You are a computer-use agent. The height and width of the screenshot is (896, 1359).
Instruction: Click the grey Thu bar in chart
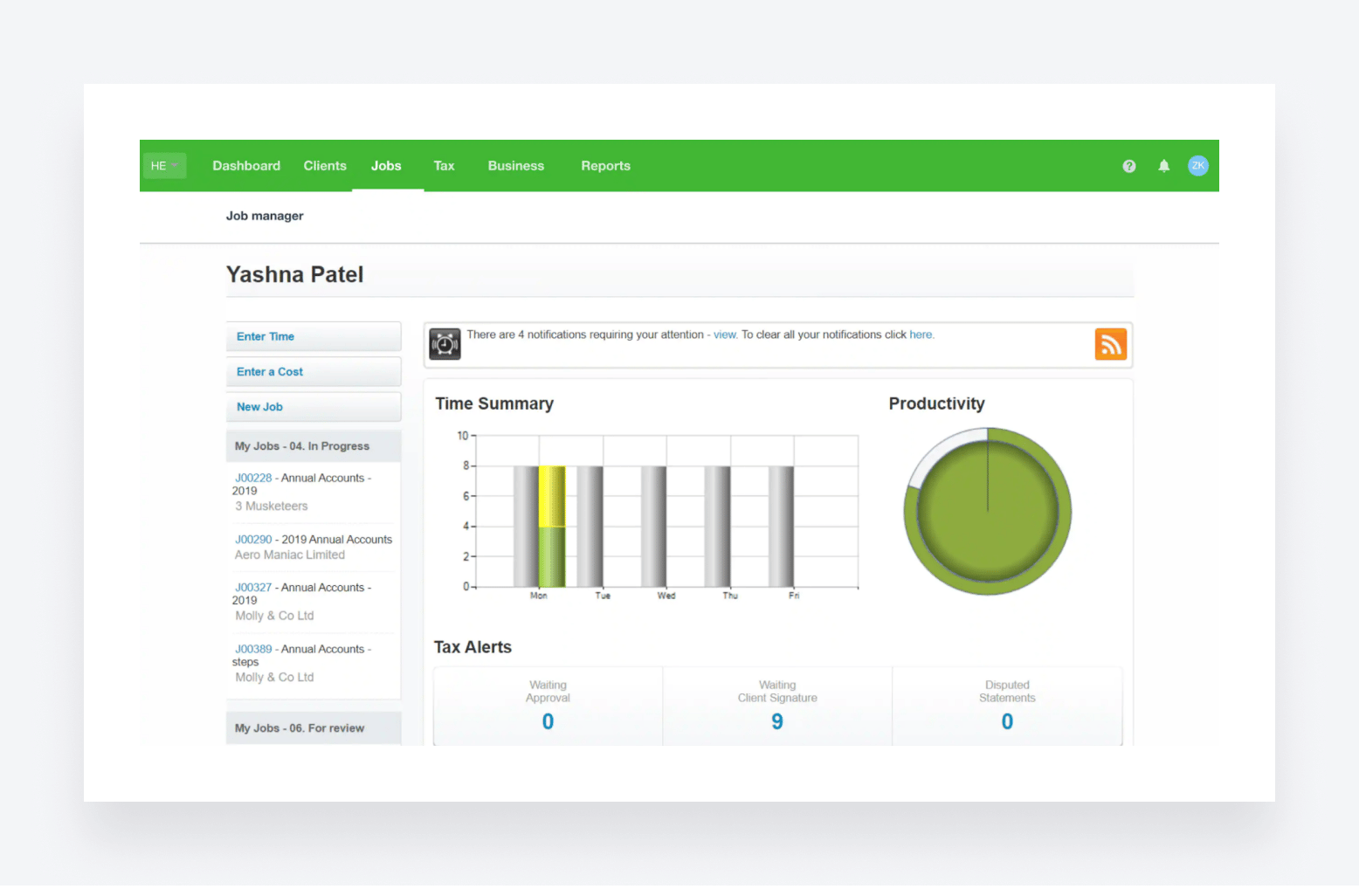(717, 527)
